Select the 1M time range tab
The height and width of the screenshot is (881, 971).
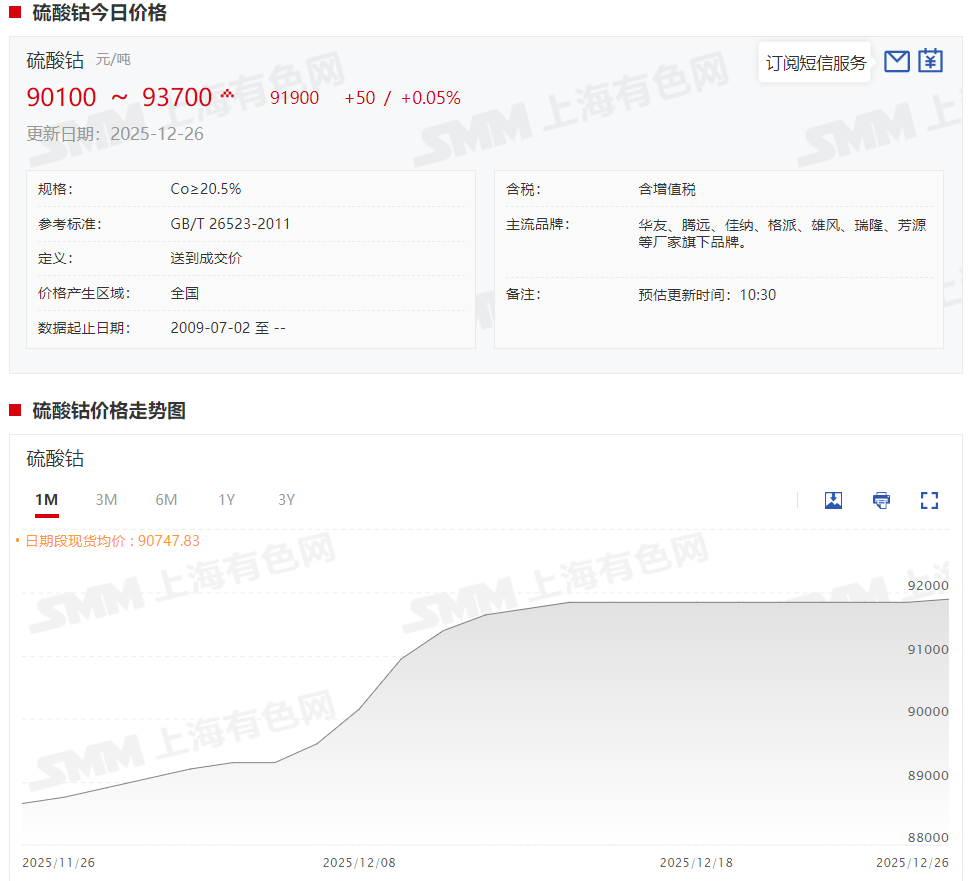pyautogui.click(x=46, y=500)
